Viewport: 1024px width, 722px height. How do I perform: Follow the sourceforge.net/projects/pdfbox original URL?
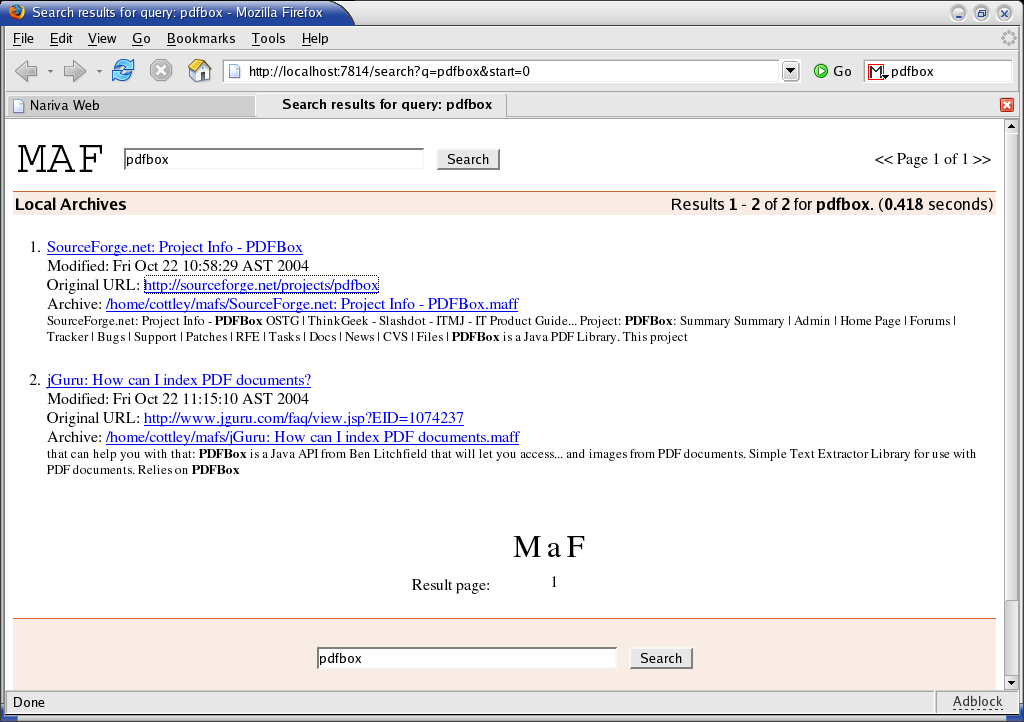261,285
